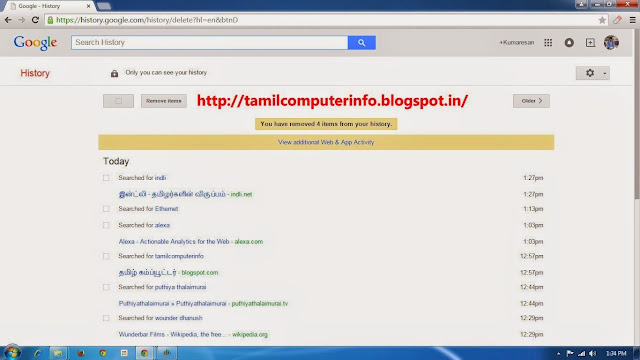Open File Explorer from taskbar
Image resolution: width=640 pixels, height=360 pixels.
[x=58, y=353]
